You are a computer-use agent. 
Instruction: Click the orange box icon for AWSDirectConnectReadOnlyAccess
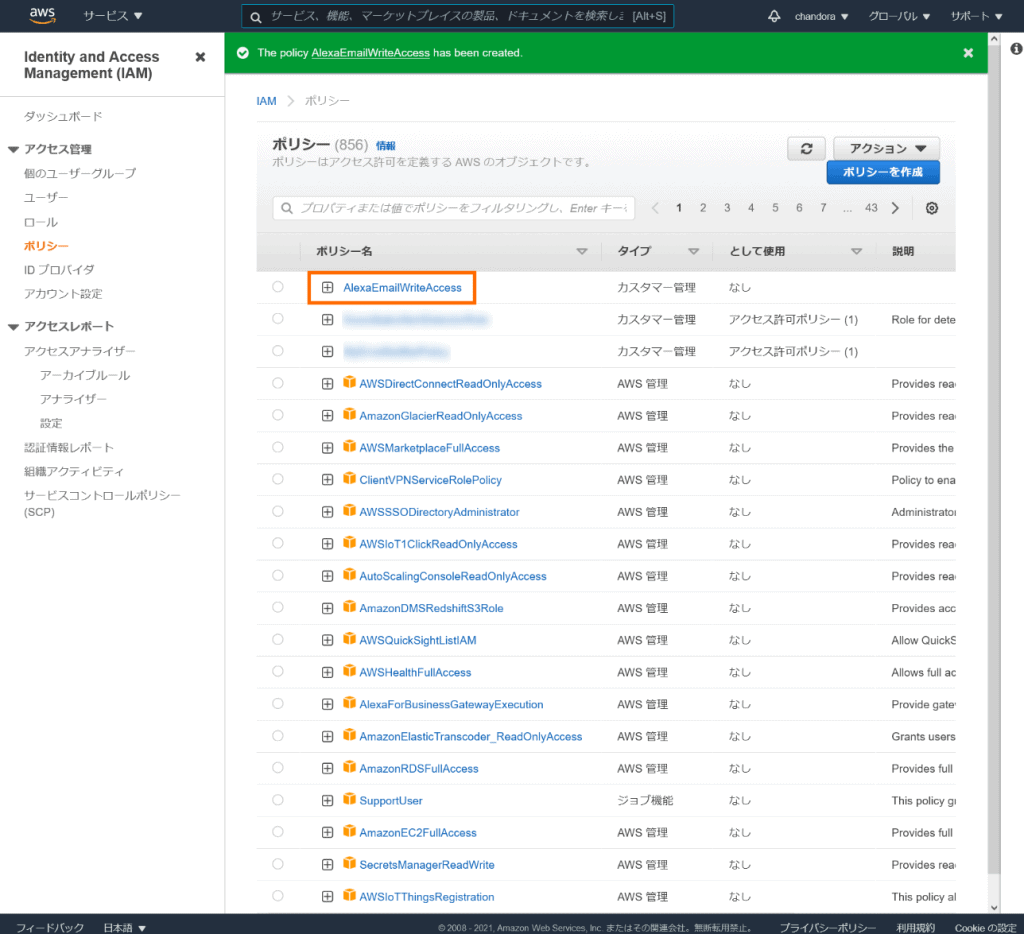(x=349, y=383)
